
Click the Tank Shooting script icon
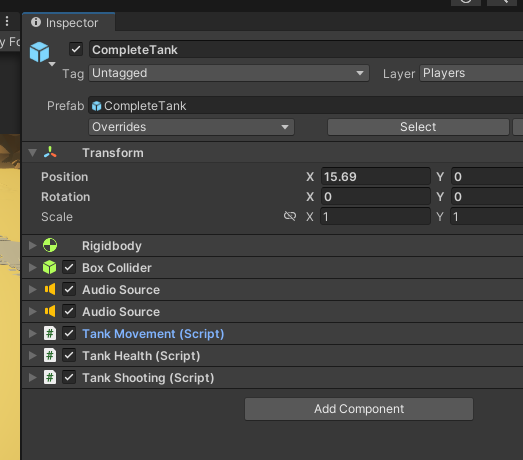50,377
